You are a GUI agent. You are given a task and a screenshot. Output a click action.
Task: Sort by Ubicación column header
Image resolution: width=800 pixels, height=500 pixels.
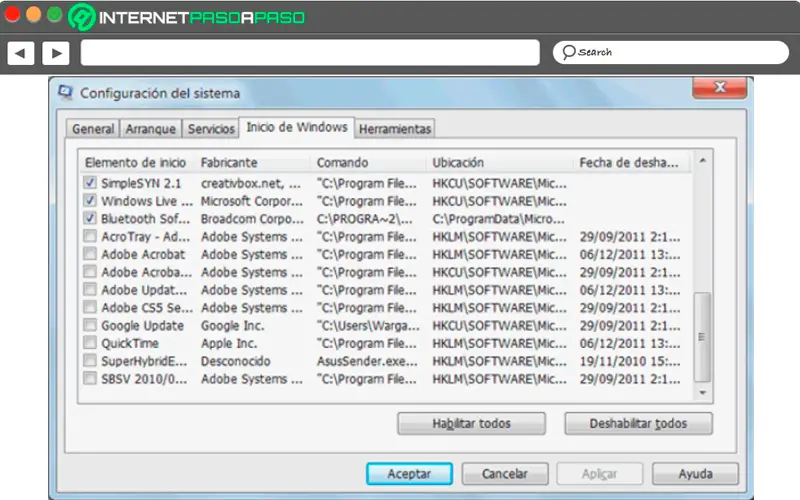pos(500,163)
